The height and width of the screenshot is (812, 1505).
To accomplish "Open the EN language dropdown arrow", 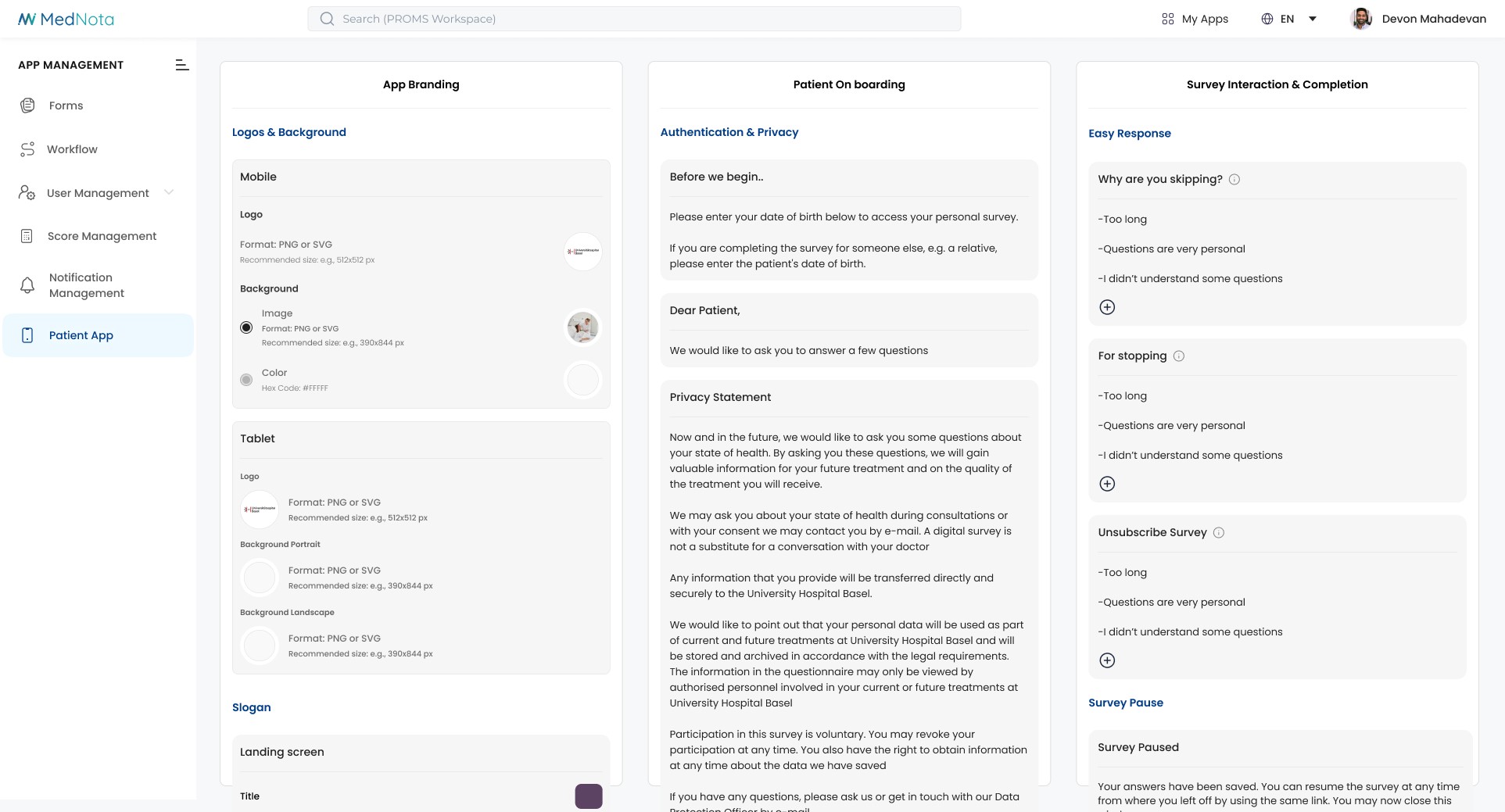I will (x=1313, y=19).
